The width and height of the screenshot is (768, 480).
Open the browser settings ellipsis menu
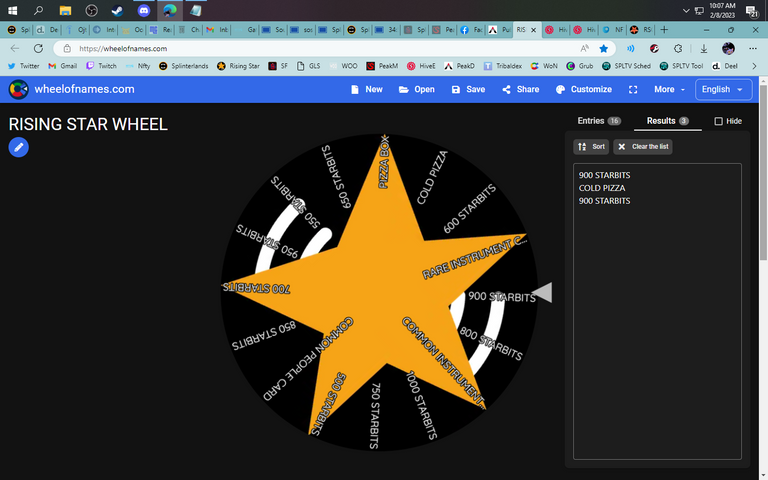[753, 48]
